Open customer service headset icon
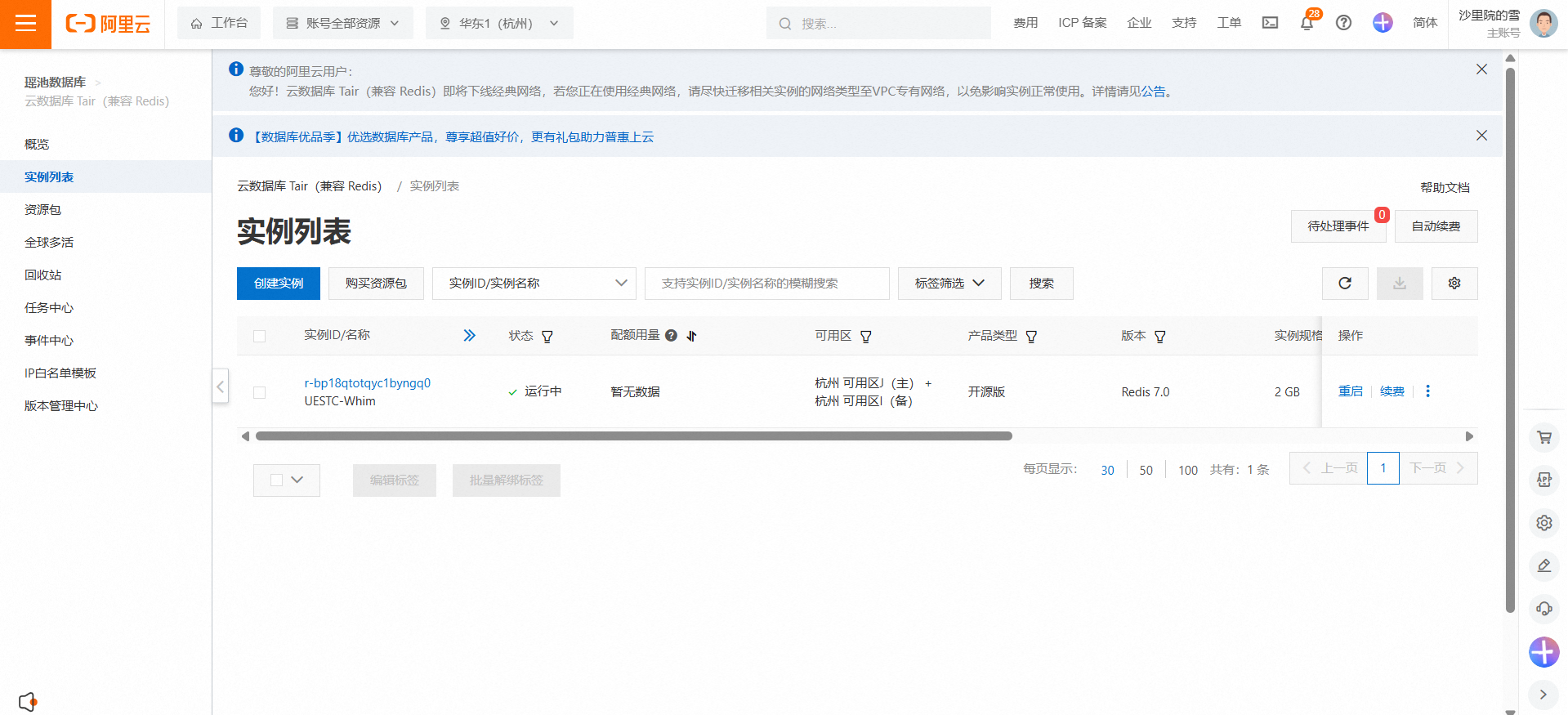Screen dimensions: 1568x715 click(1544, 609)
